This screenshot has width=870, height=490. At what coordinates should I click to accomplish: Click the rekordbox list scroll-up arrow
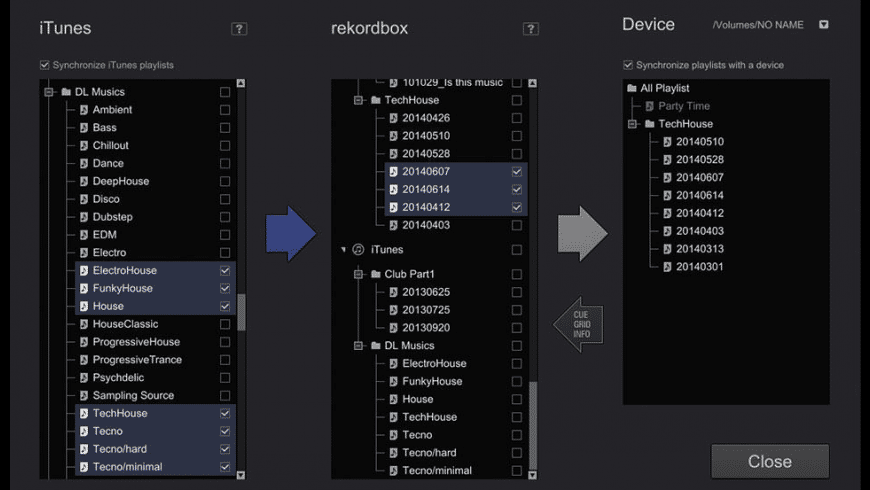pyautogui.click(x=533, y=83)
